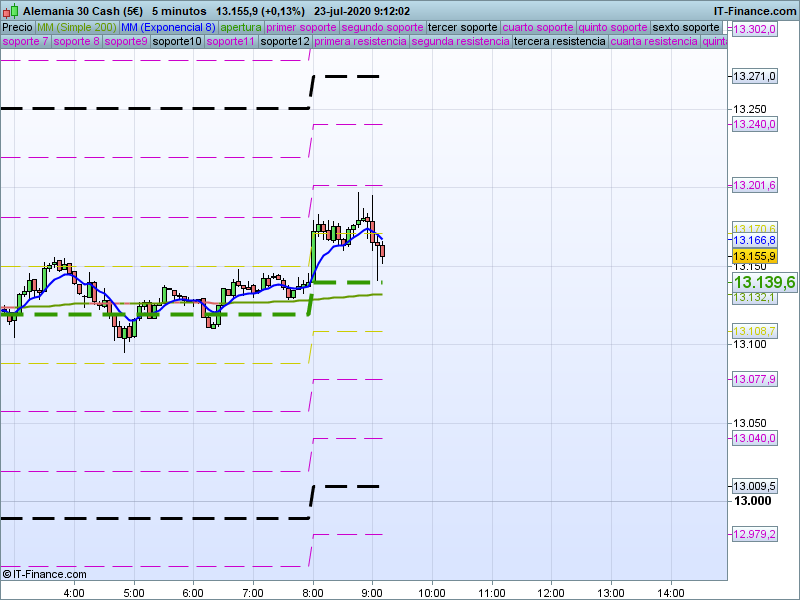This screenshot has width=800, height=600.
Task: Click the 4:00 time axis label
Action: (x=74, y=593)
